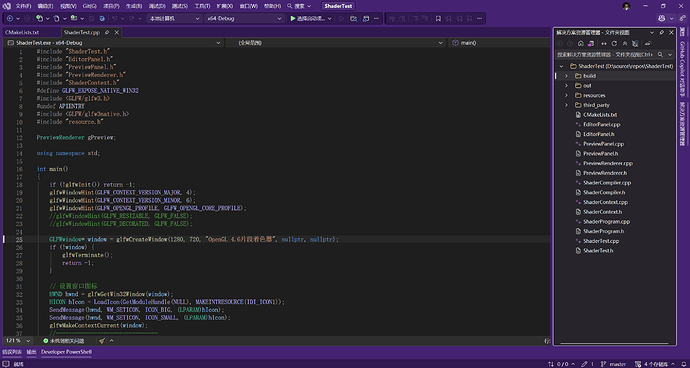The width and height of the screenshot is (690, 368).
Task: Open the File menu
Action: click(23, 6)
